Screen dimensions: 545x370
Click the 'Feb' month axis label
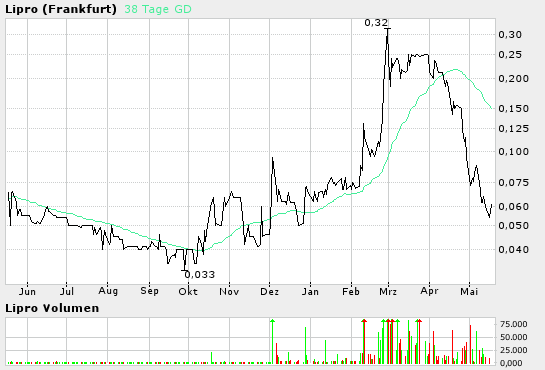click(x=351, y=291)
